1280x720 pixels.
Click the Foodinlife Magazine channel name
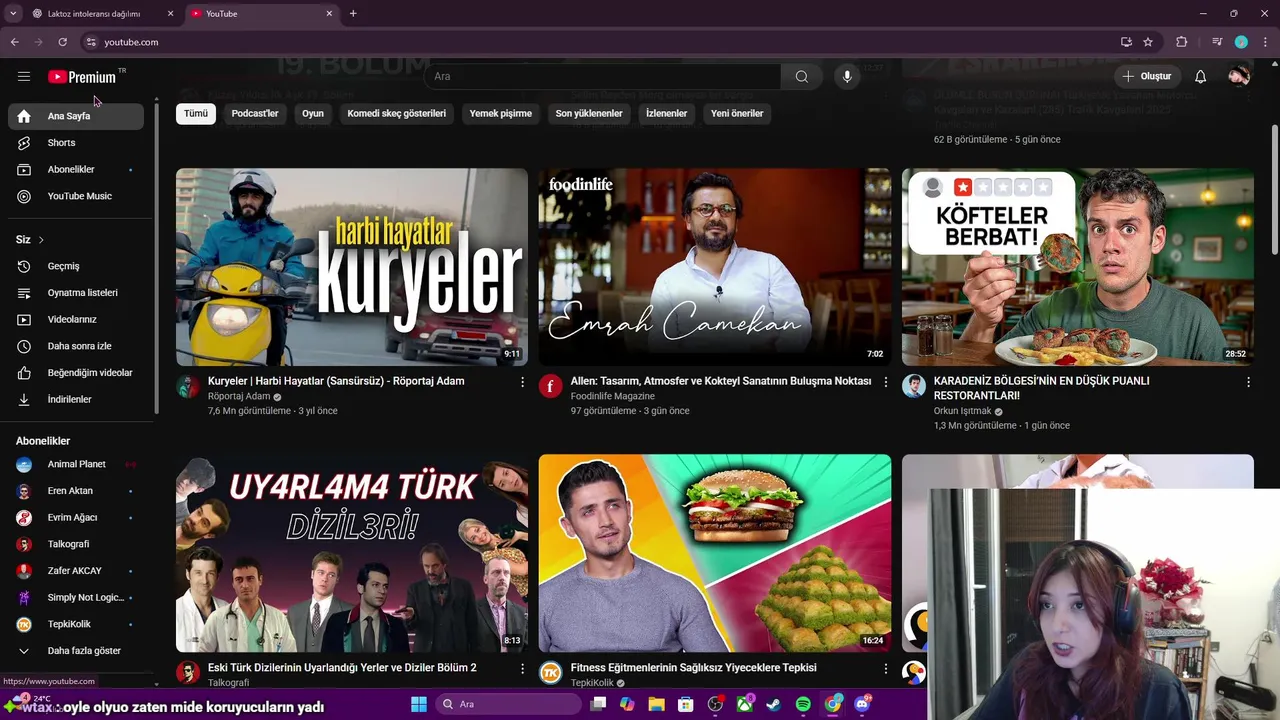(613, 396)
